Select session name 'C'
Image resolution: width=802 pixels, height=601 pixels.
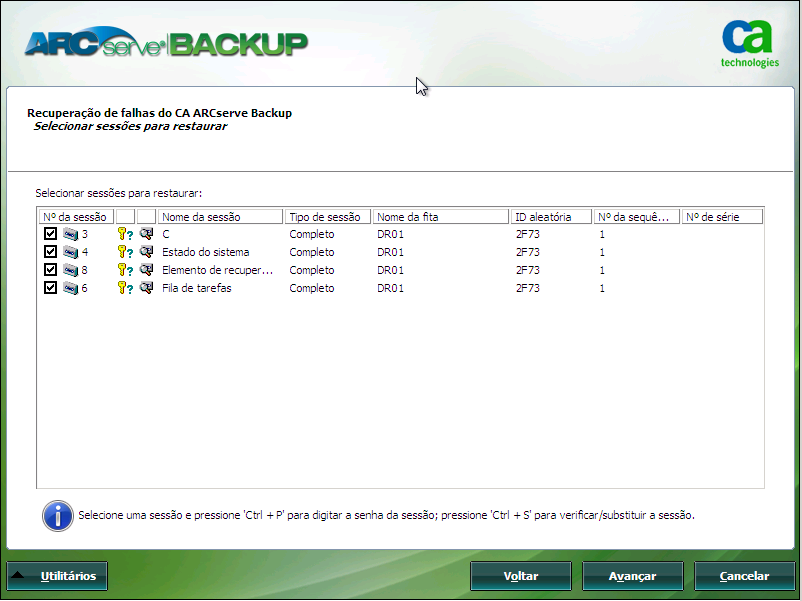coord(166,234)
